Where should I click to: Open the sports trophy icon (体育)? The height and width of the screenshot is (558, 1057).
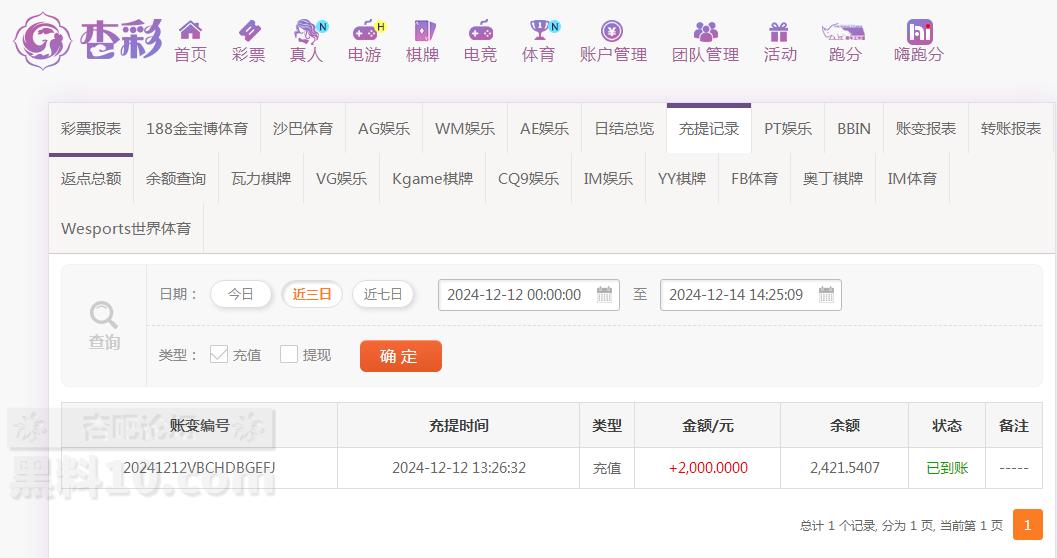click(538, 32)
